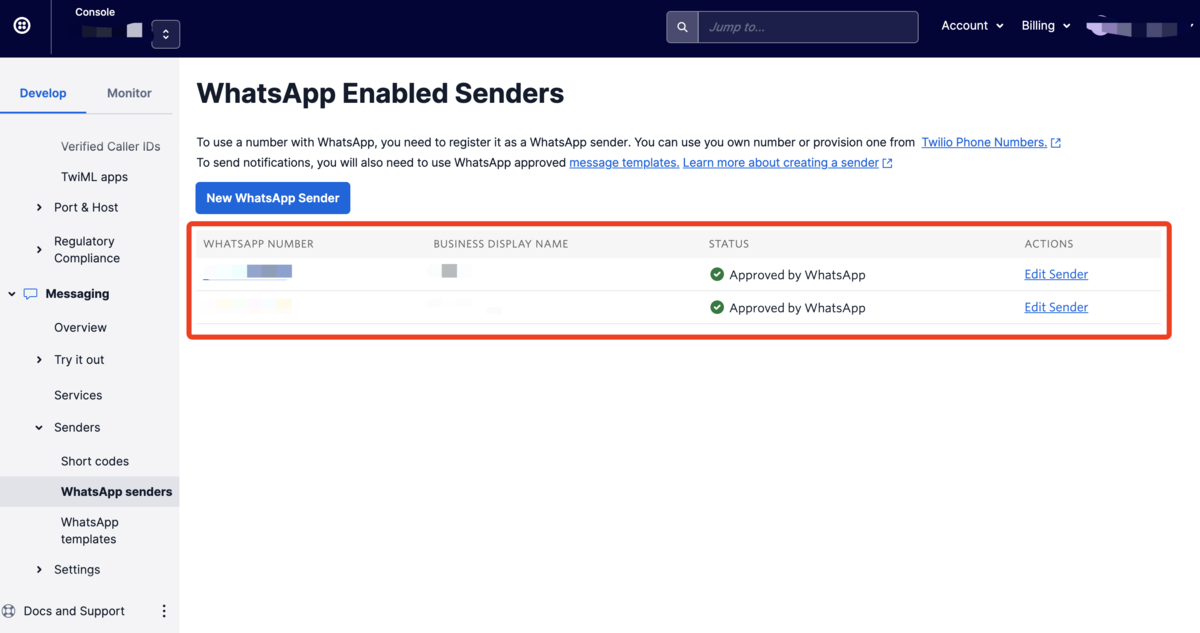Open the message templates link
This screenshot has width=1200, height=633.
(624, 163)
